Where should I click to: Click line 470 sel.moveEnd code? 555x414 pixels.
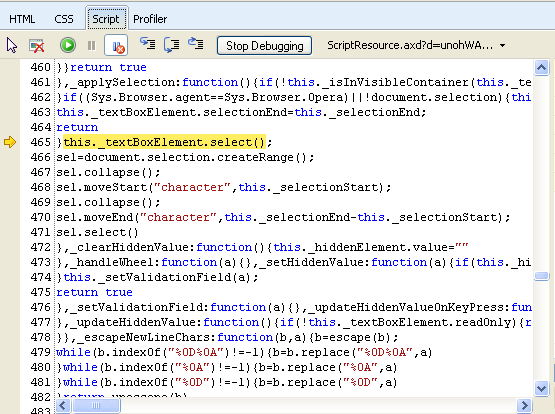pos(283,217)
